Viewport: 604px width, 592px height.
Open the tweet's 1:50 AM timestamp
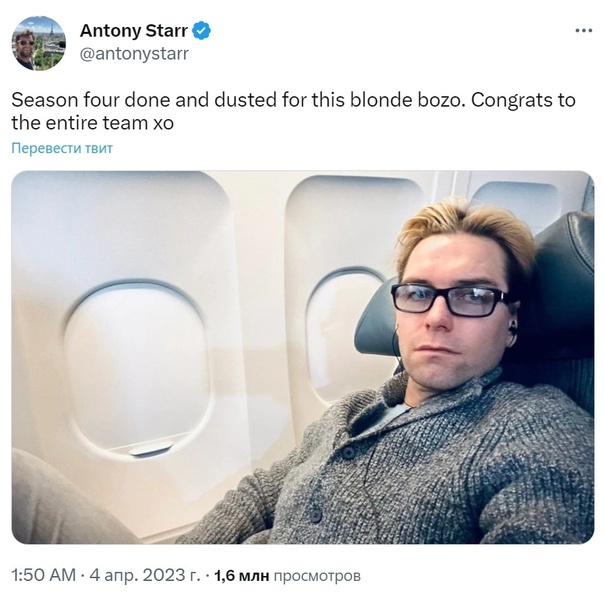[44, 575]
